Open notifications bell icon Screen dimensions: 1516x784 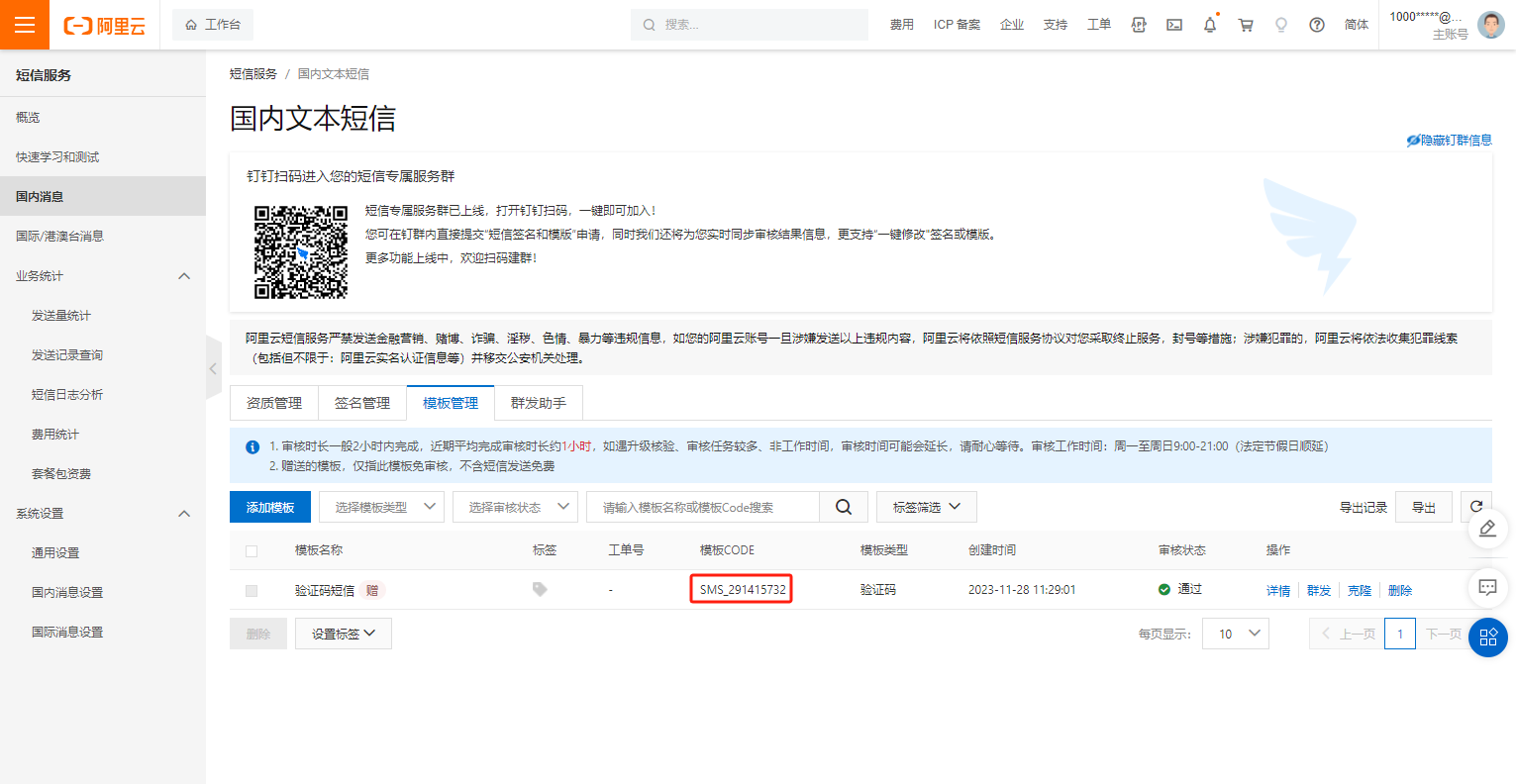[x=1210, y=25]
